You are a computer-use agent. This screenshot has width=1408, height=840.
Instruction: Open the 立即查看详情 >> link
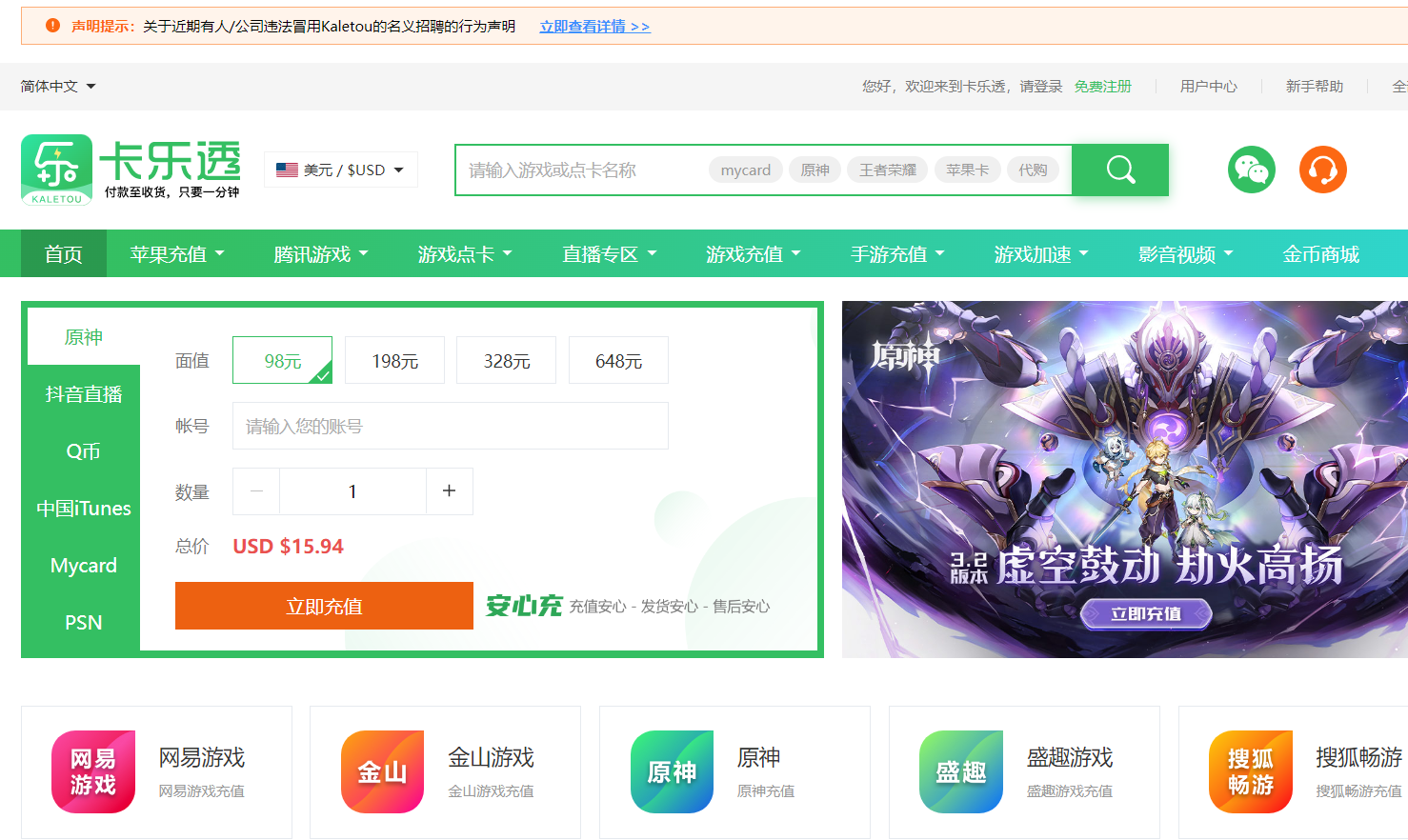[594, 27]
